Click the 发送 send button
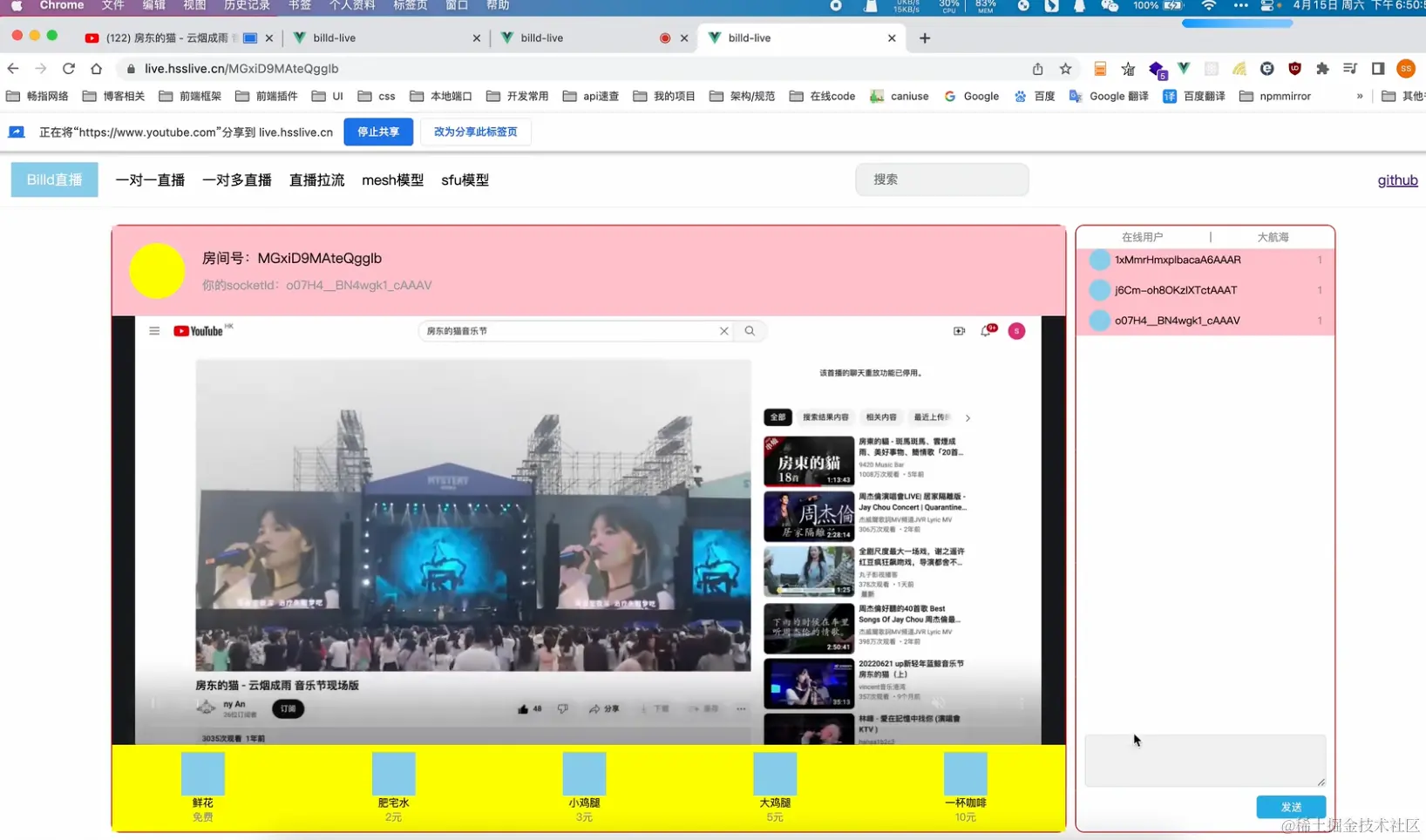Image resolution: width=1426 pixels, height=840 pixels. (1291, 807)
